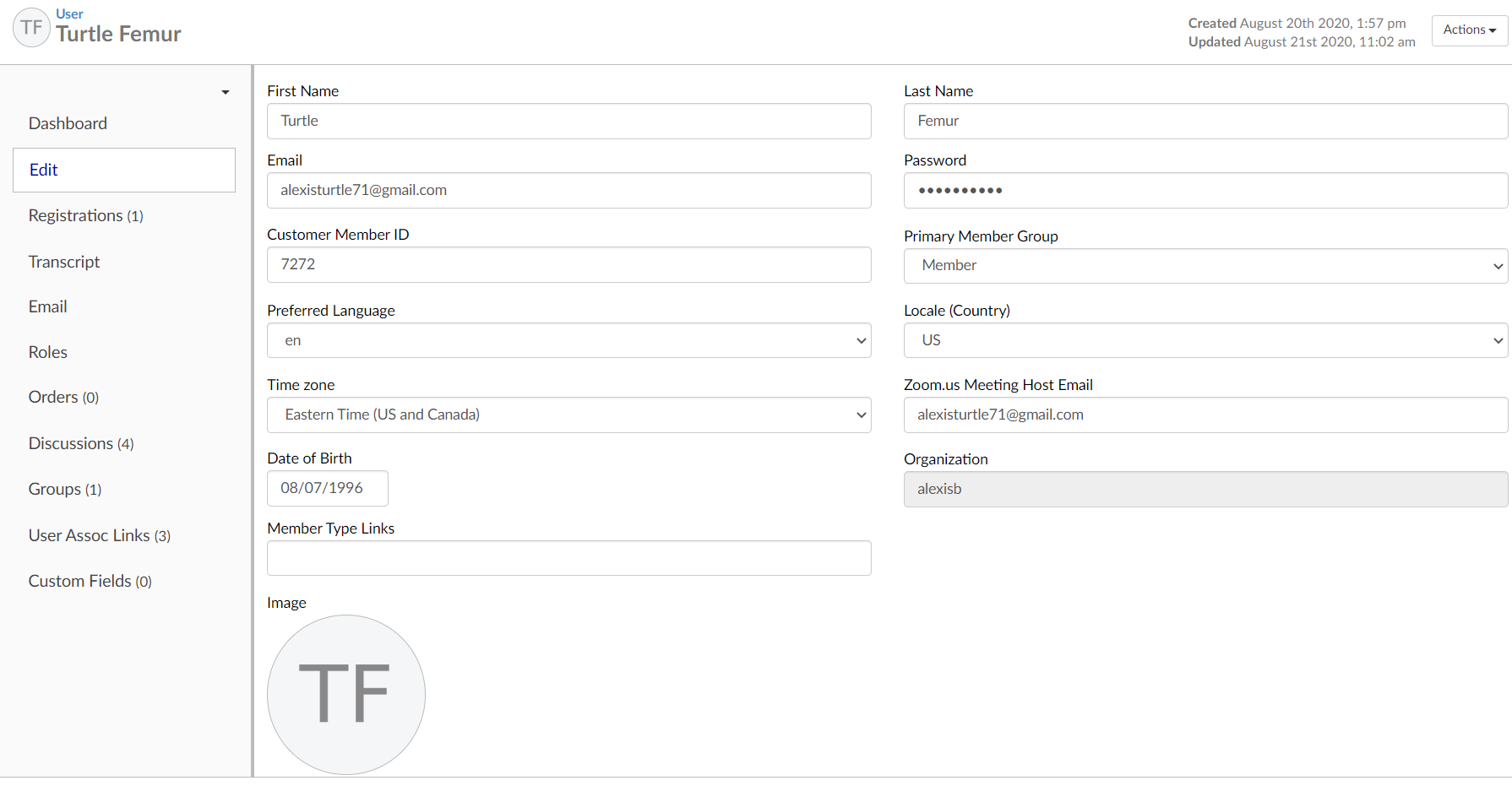The width and height of the screenshot is (1512, 786).
Task: Click the Time zone label
Action: [x=301, y=385]
